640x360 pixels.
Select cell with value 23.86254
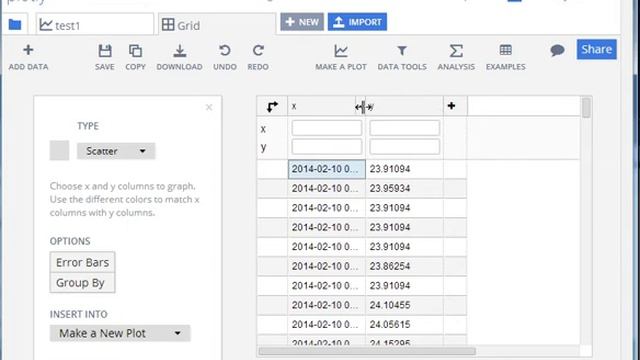point(404,266)
